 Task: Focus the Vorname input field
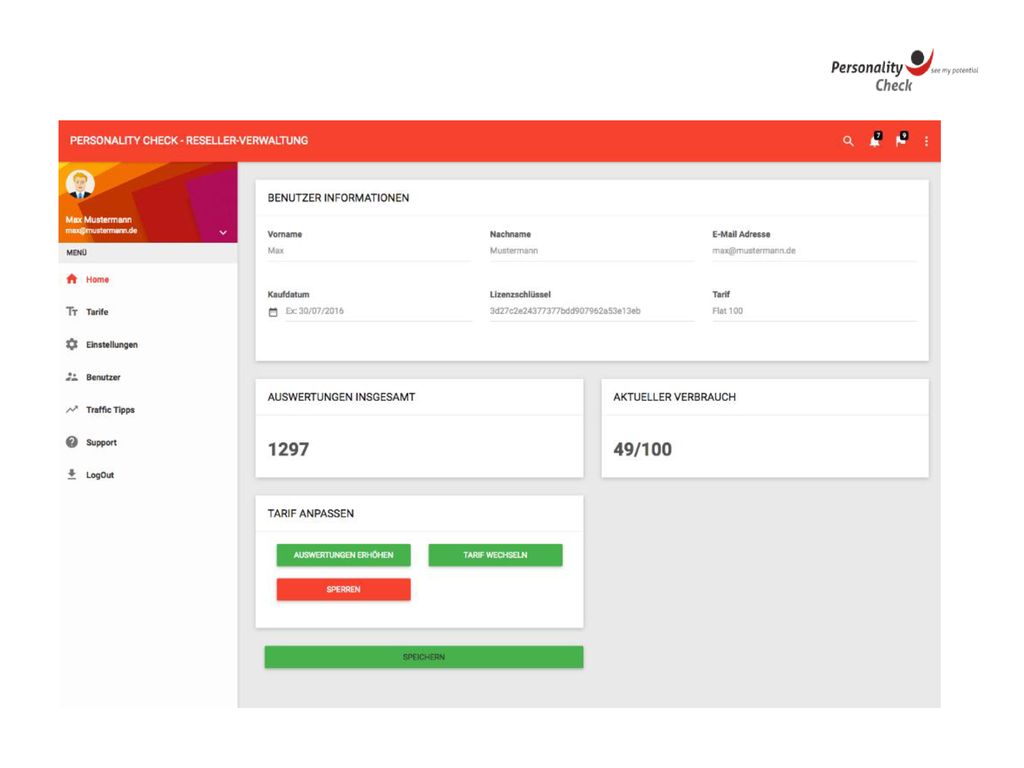coord(370,251)
